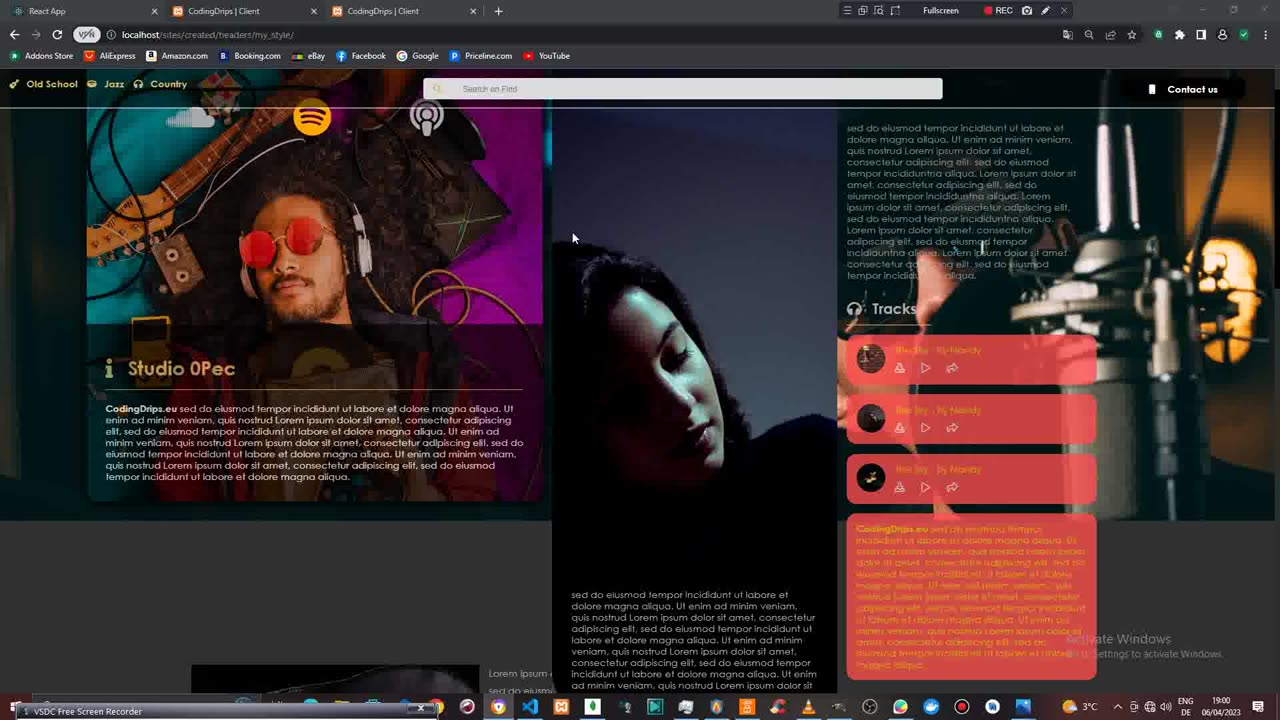This screenshot has height=720, width=1280.
Task: Open the AliExpress bookmark
Action: point(110,56)
